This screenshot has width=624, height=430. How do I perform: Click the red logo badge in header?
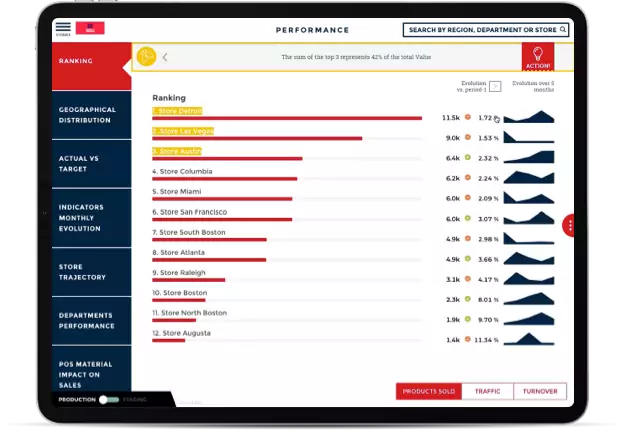(x=90, y=28)
